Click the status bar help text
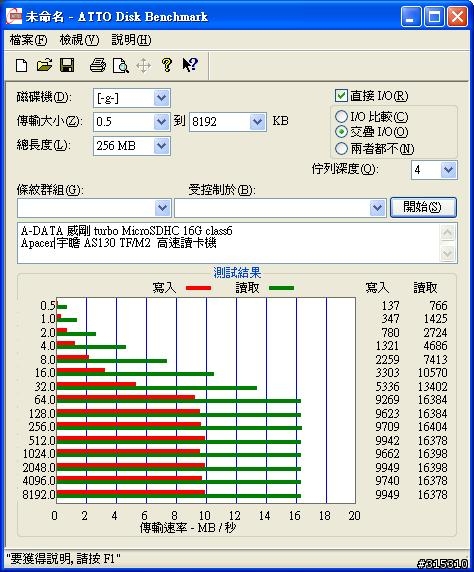Viewport: 474px width, 572px height. (x=63, y=559)
